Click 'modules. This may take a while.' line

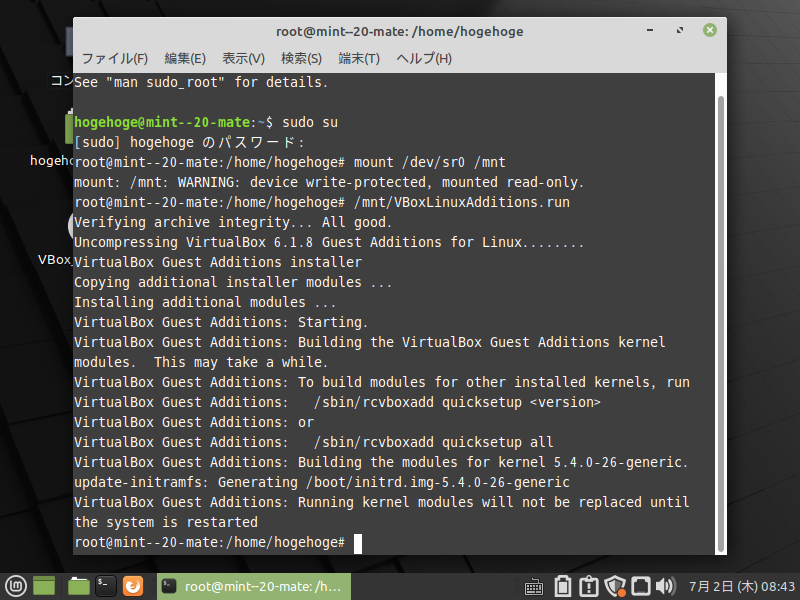(201, 363)
